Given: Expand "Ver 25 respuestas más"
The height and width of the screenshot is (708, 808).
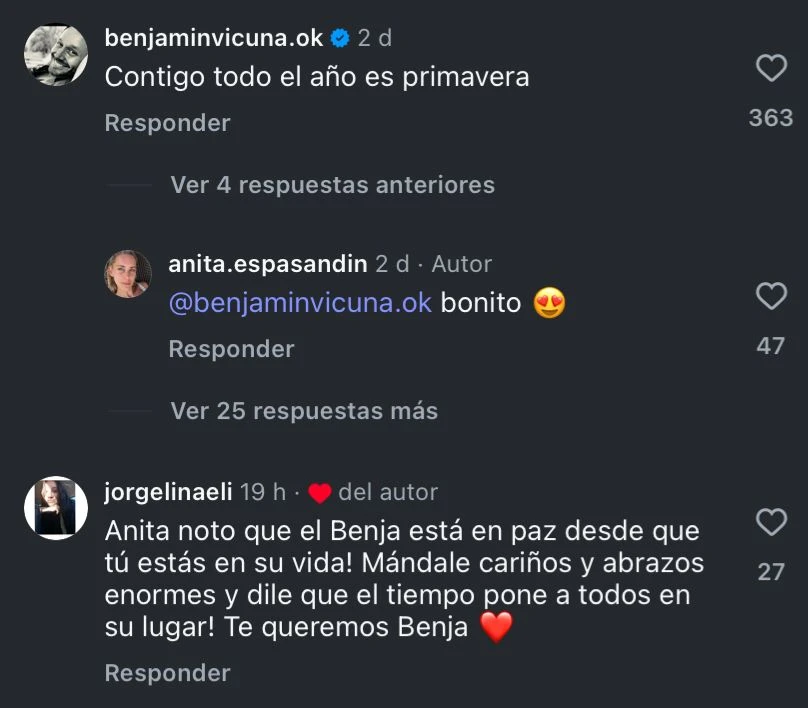Looking at the screenshot, I should (x=304, y=411).
